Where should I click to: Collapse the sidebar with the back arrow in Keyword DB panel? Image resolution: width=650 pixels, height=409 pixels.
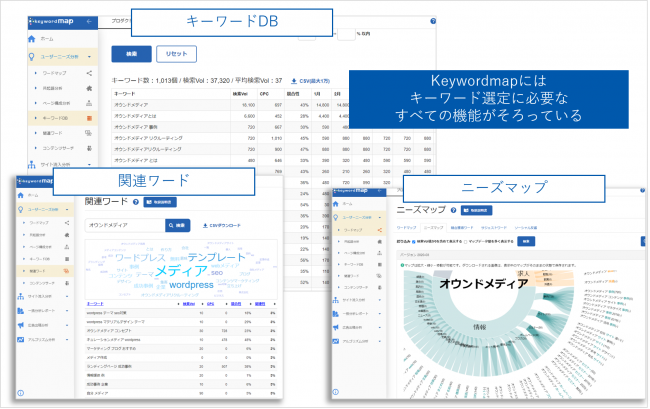click(x=89, y=21)
